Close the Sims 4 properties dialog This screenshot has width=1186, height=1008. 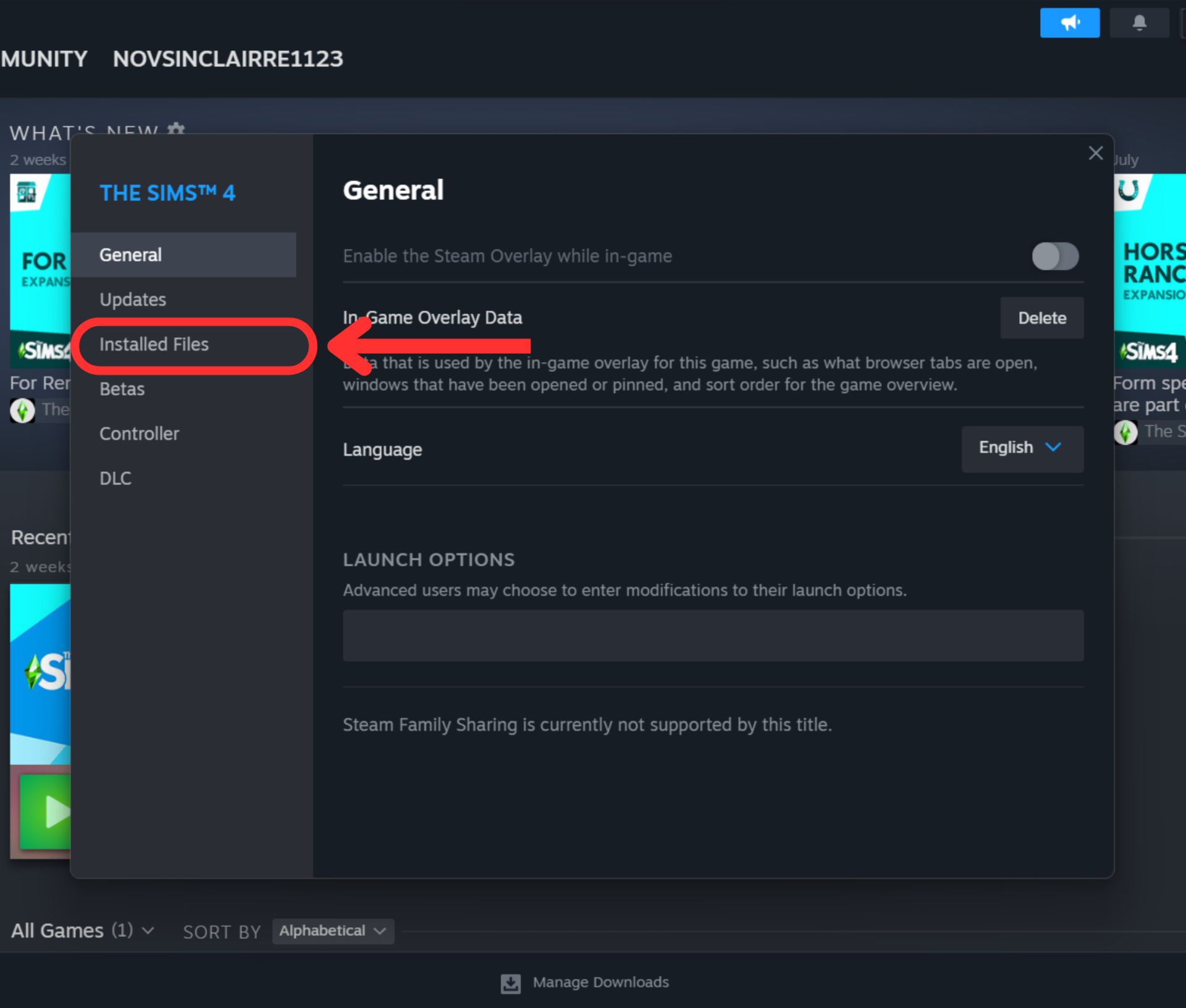(1095, 153)
